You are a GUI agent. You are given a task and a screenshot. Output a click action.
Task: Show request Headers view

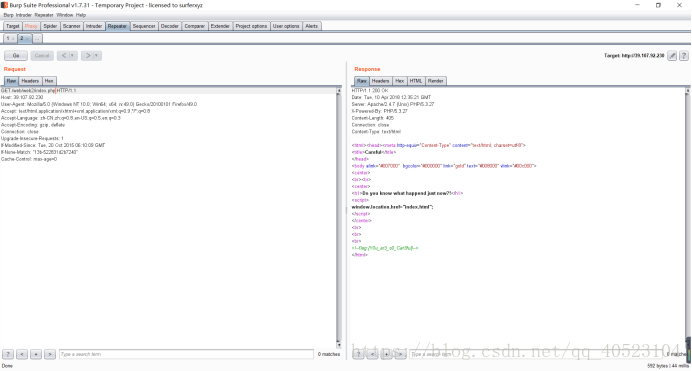[30, 81]
